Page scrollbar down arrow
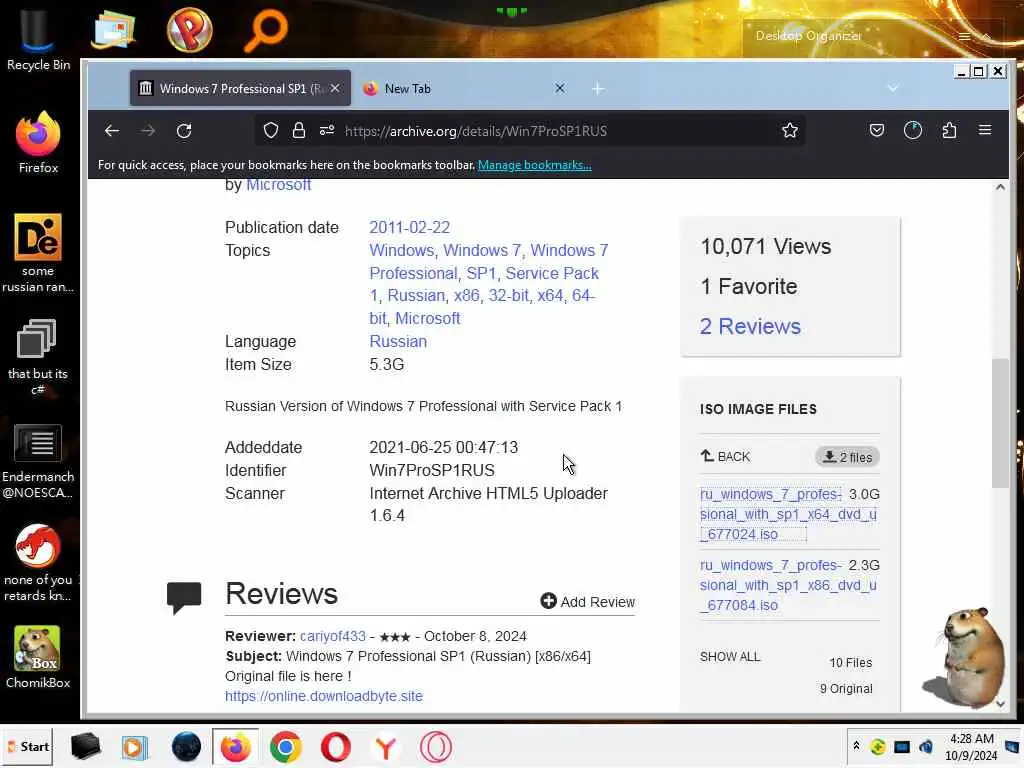 point(1000,703)
